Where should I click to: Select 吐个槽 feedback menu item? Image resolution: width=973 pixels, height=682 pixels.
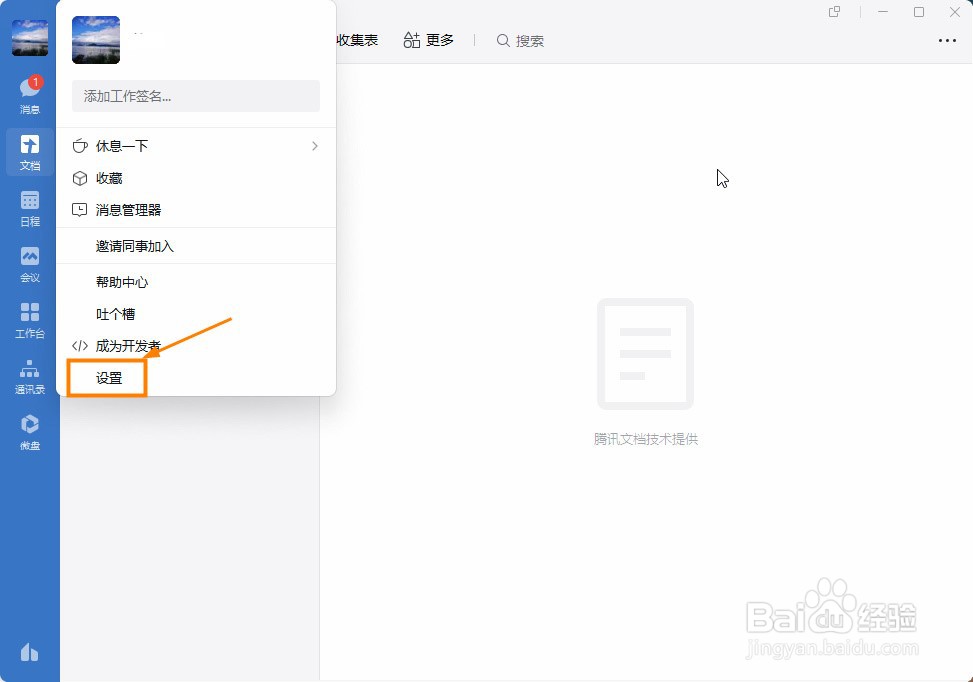click(196, 314)
